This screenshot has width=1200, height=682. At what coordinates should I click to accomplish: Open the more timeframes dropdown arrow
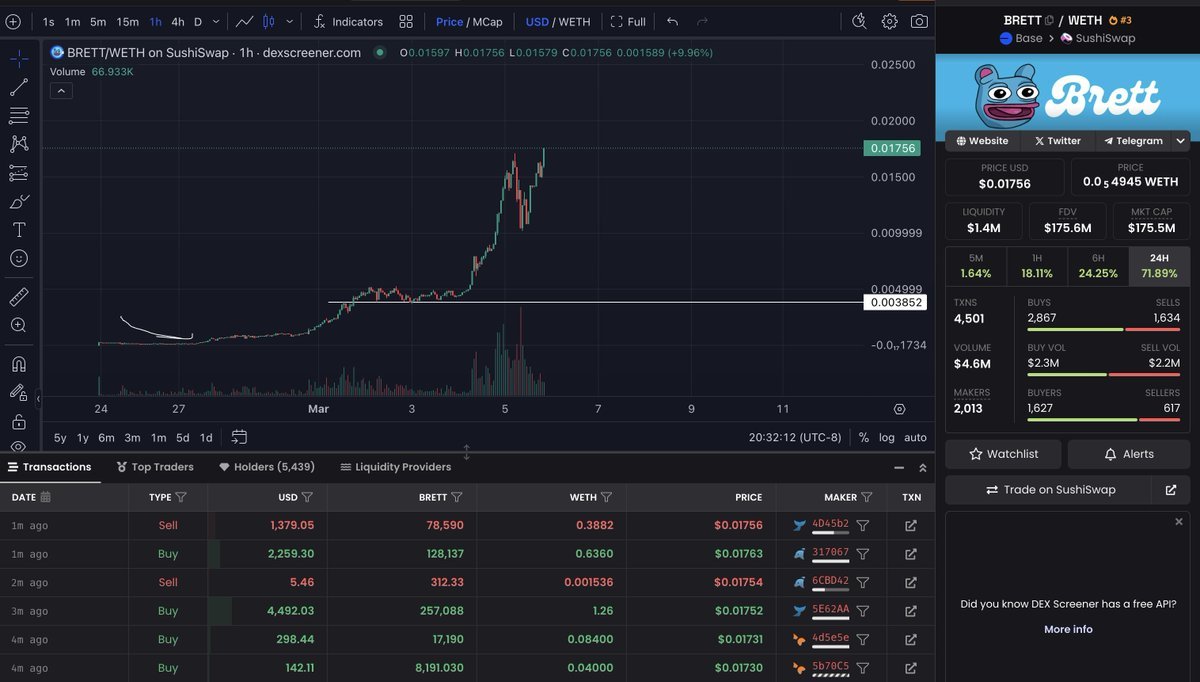pyautogui.click(x=218, y=21)
